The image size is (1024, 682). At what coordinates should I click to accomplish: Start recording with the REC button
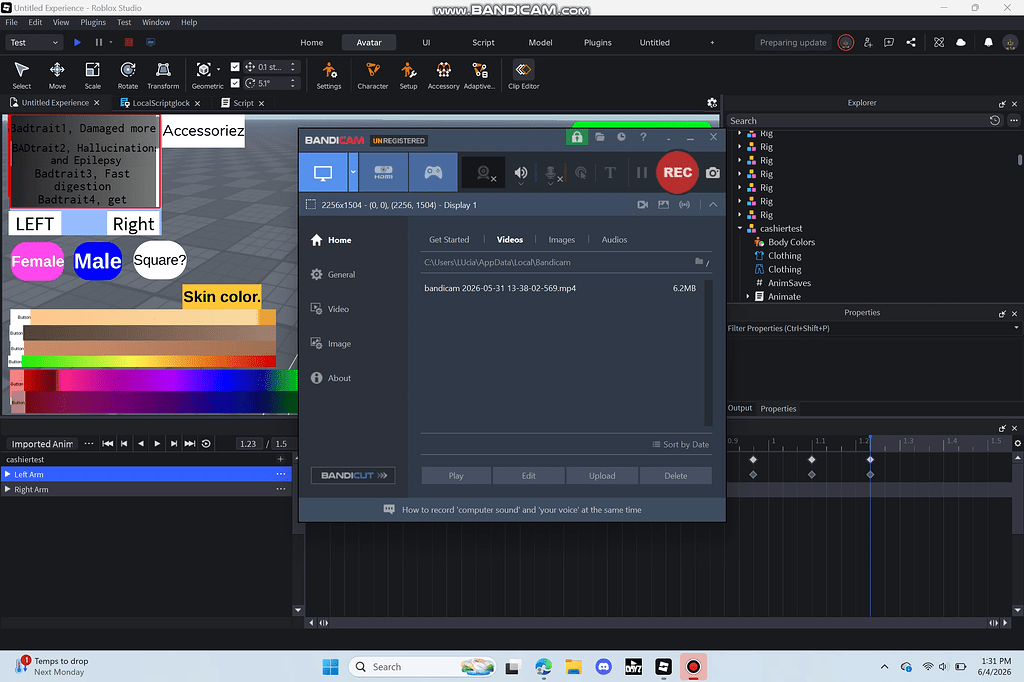(x=677, y=172)
